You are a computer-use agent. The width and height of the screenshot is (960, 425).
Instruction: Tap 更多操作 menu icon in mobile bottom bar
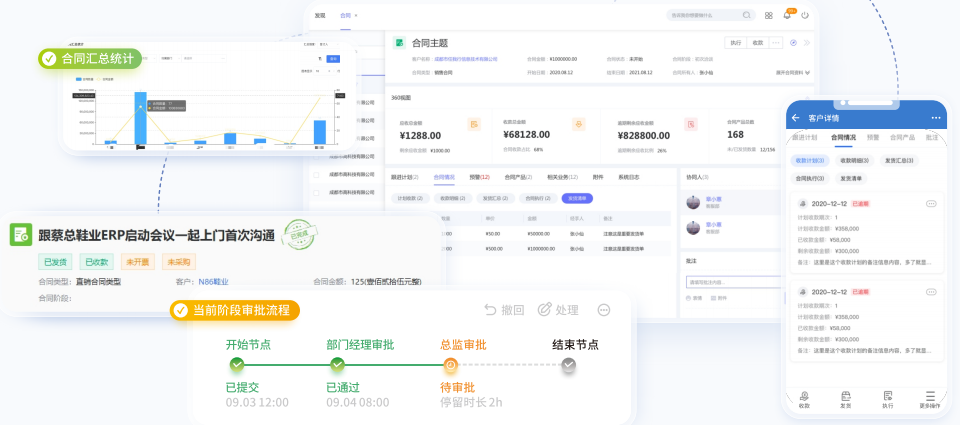coord(931,396)
